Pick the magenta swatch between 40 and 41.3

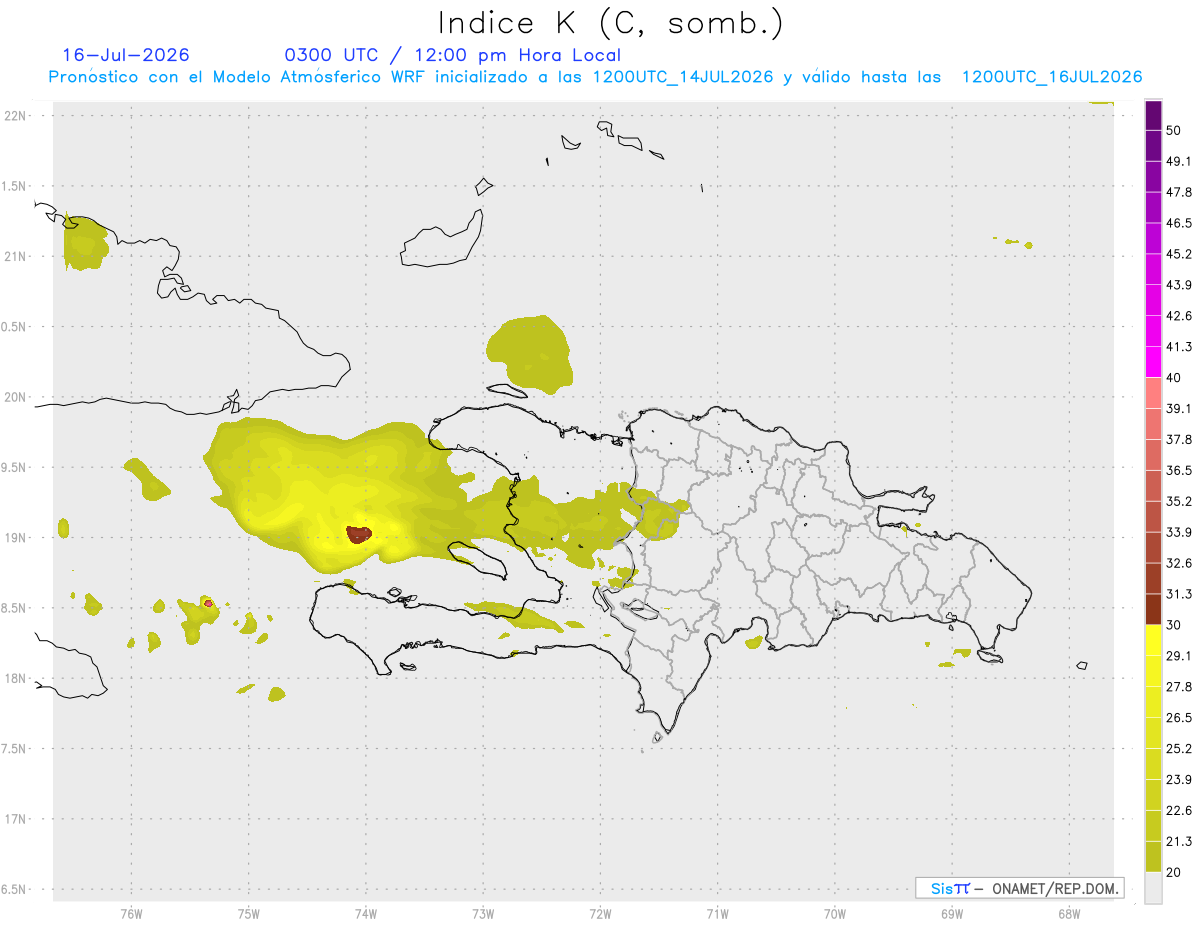tap(1153, 362)
